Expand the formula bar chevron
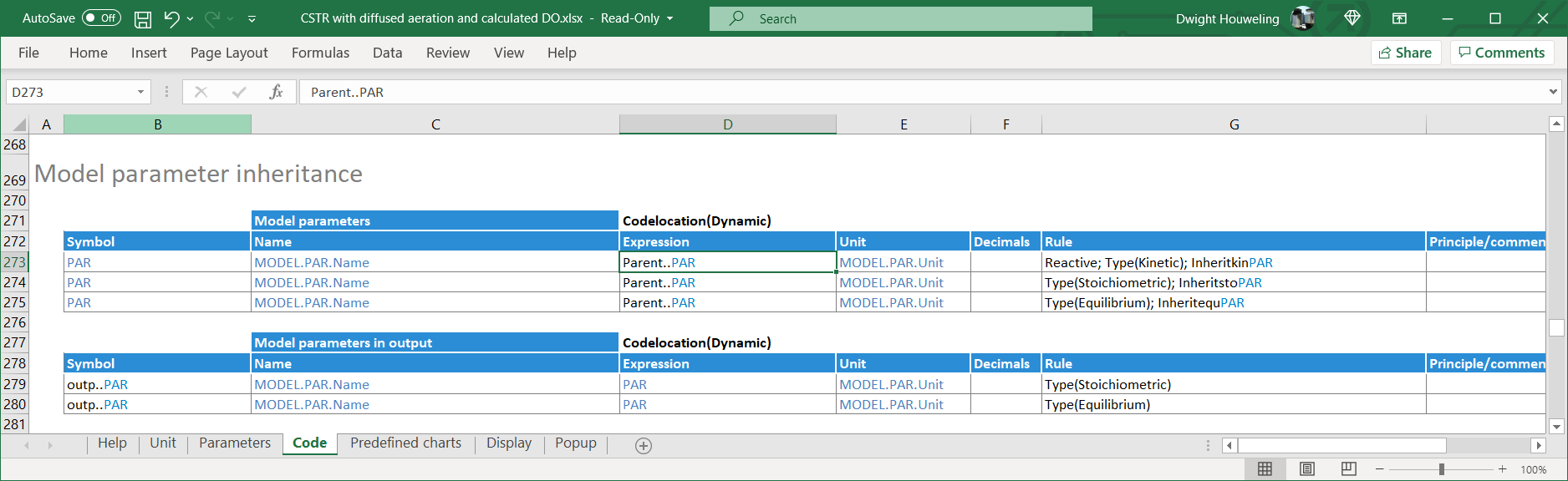The image size is (1568, 481). pos(1553,92)
